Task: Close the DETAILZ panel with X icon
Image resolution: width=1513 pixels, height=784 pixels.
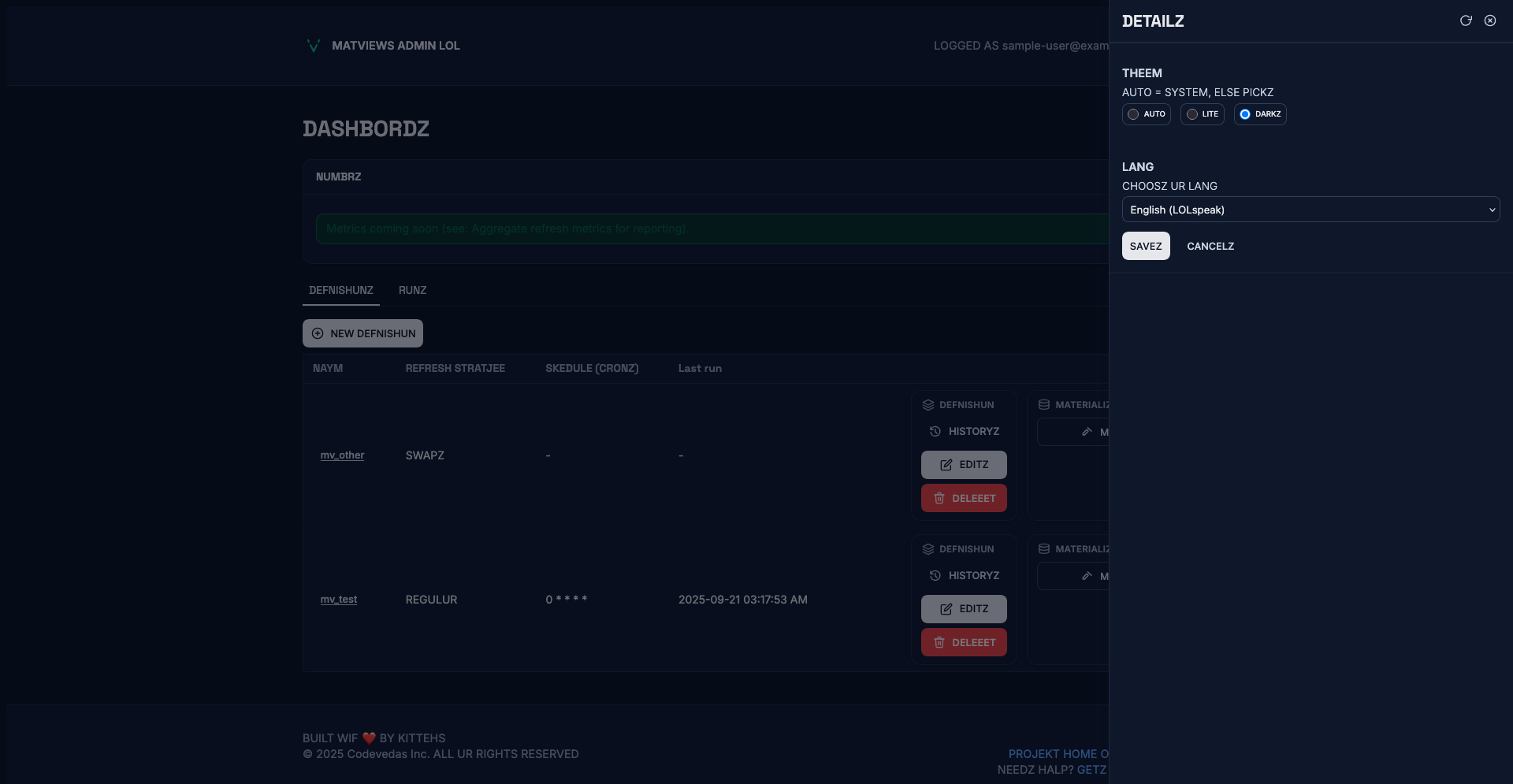Action: tap(1490, 20)
